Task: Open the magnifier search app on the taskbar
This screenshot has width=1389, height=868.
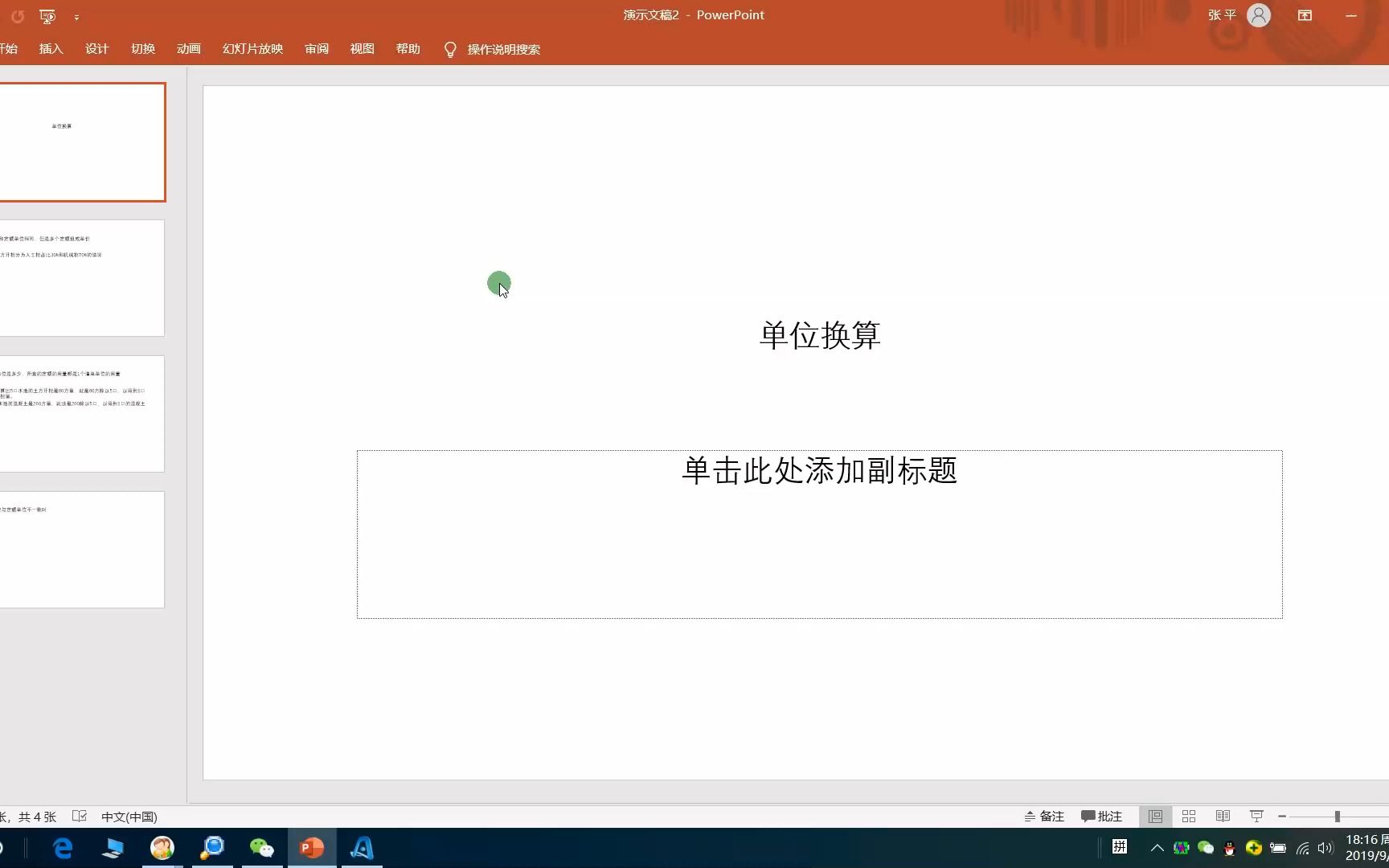Action: pos(212,848)
